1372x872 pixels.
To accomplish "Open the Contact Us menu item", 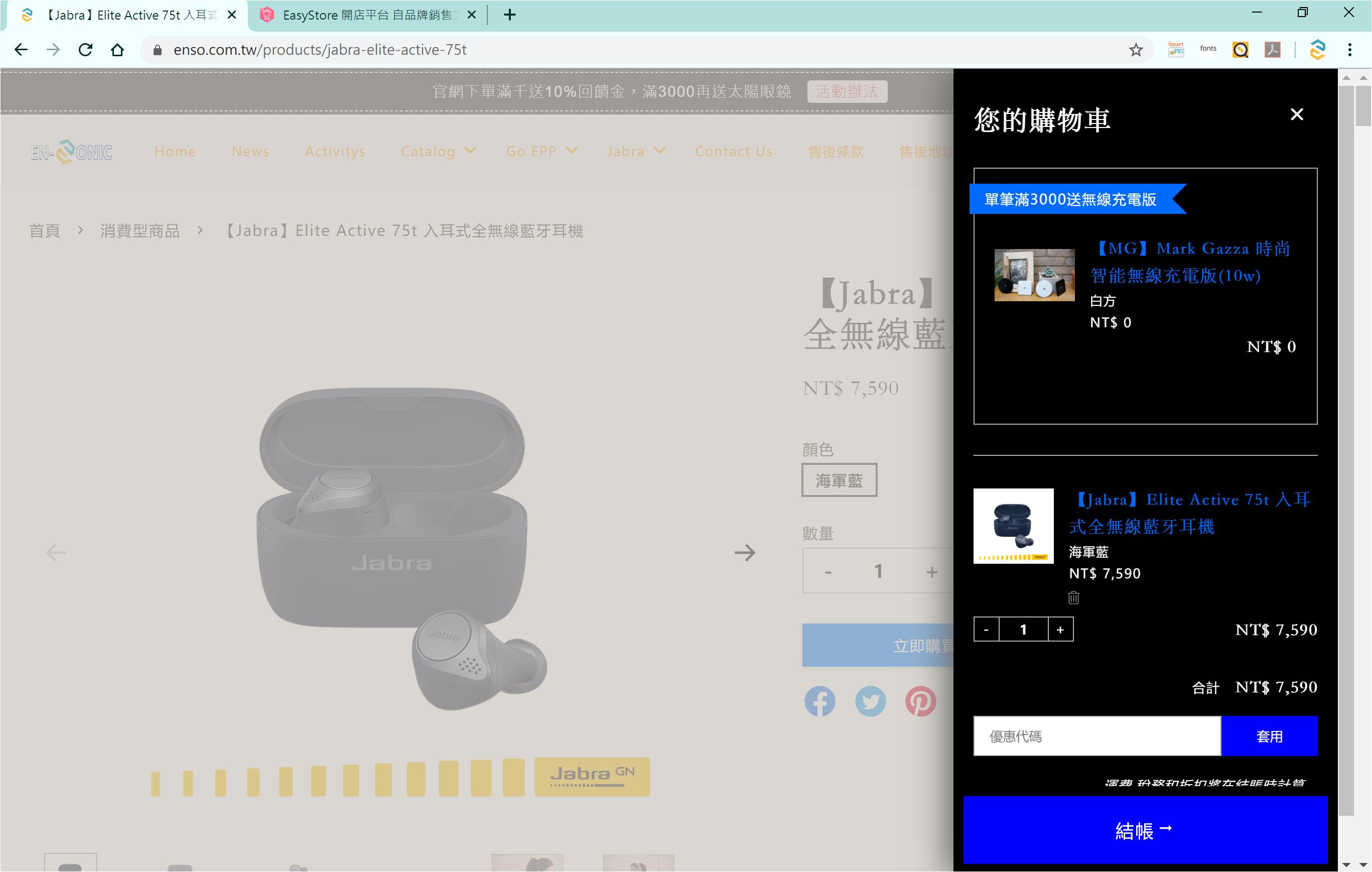I will point(734,152).
